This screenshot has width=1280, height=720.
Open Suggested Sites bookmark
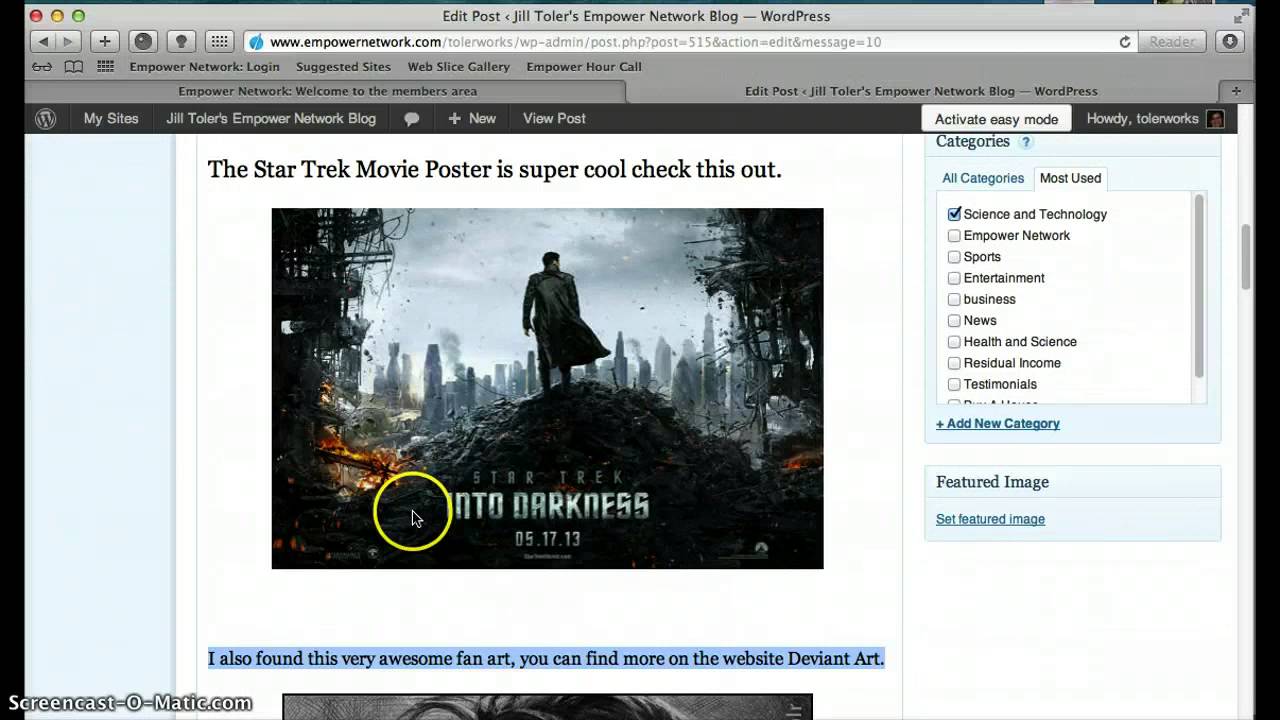pos(343,67)
